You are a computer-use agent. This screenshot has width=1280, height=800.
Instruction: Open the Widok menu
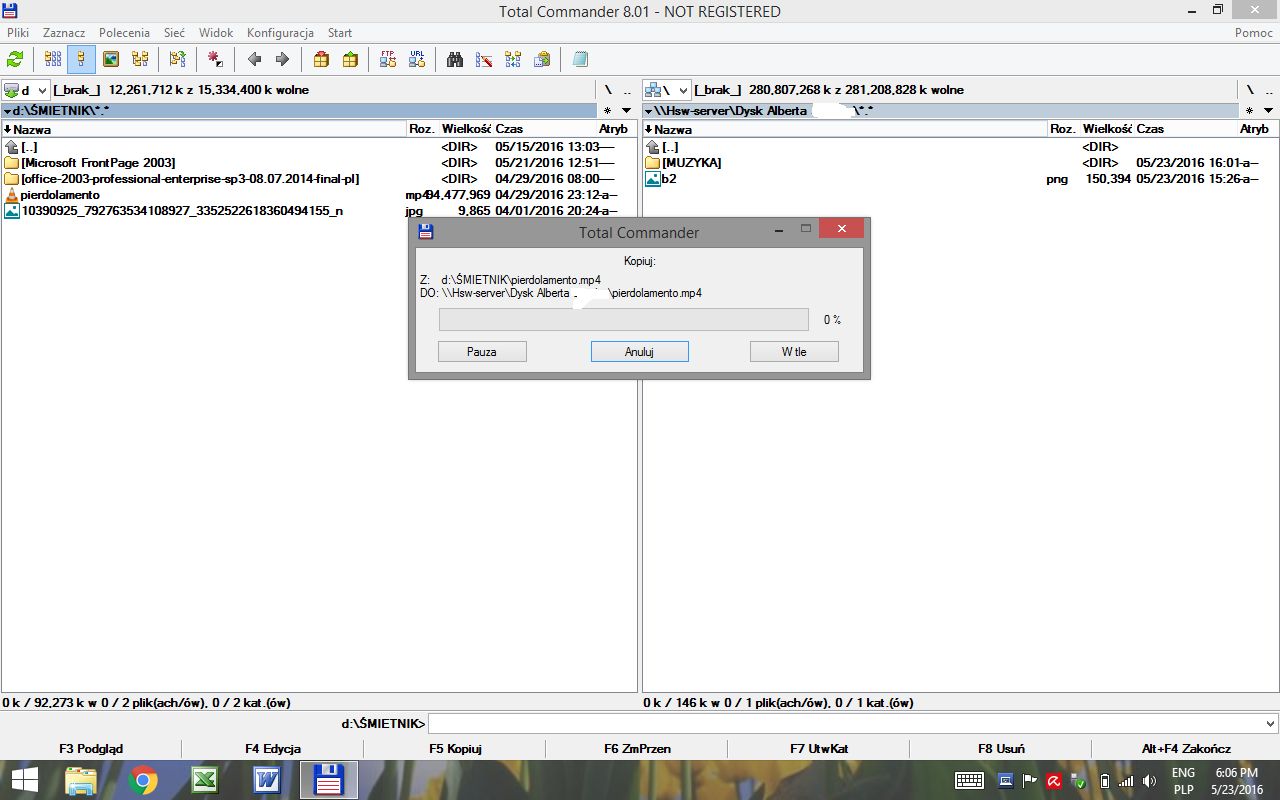216,33
